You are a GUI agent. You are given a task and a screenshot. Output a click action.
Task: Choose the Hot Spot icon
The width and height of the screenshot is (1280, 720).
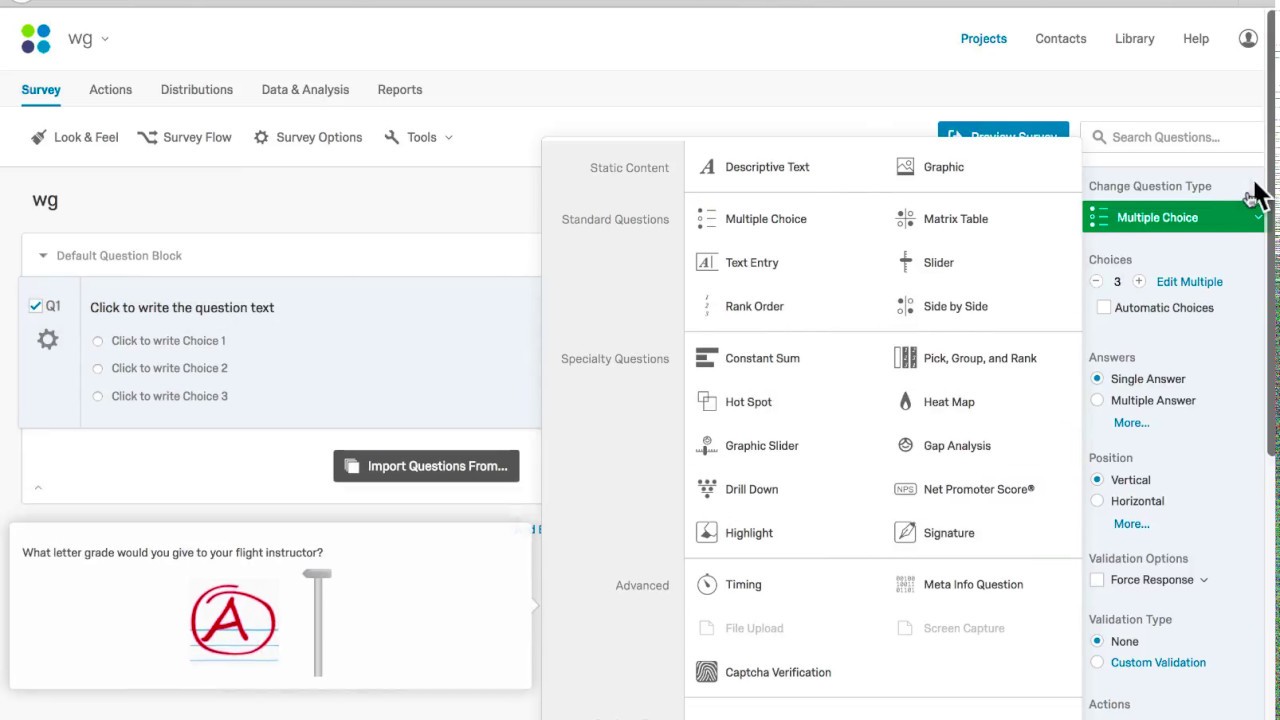pos(707,402)
